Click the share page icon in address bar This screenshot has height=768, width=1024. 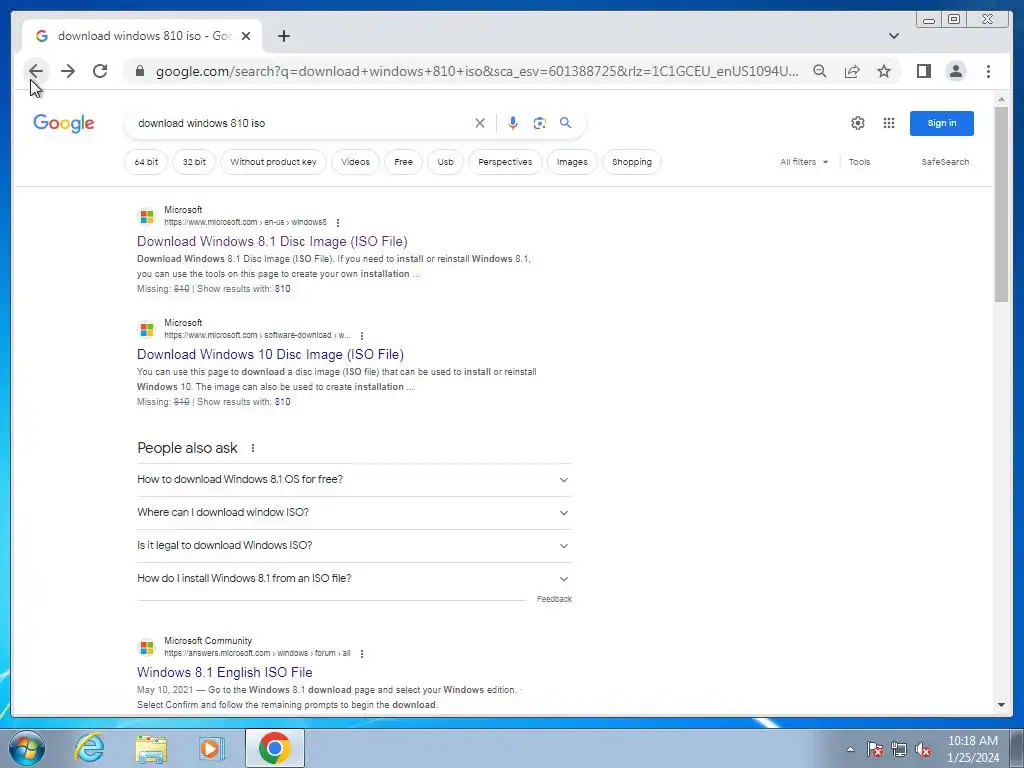coord(852,71)
